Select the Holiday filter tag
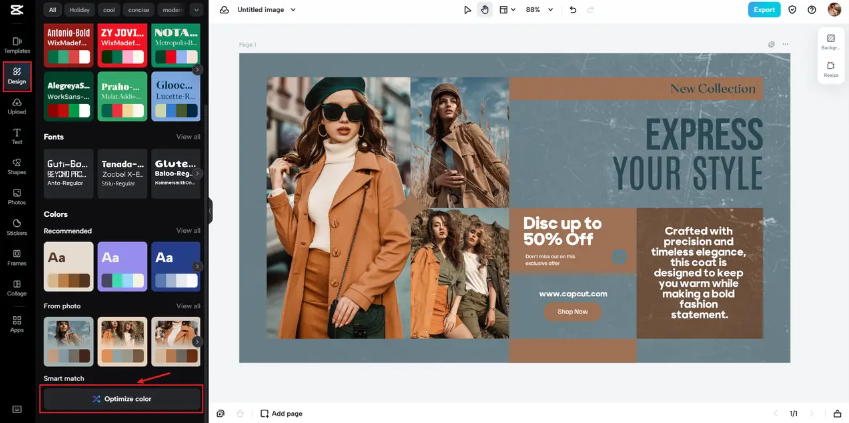Image resolution: width=849 pixels, height=423 pixels. point(79,10)
